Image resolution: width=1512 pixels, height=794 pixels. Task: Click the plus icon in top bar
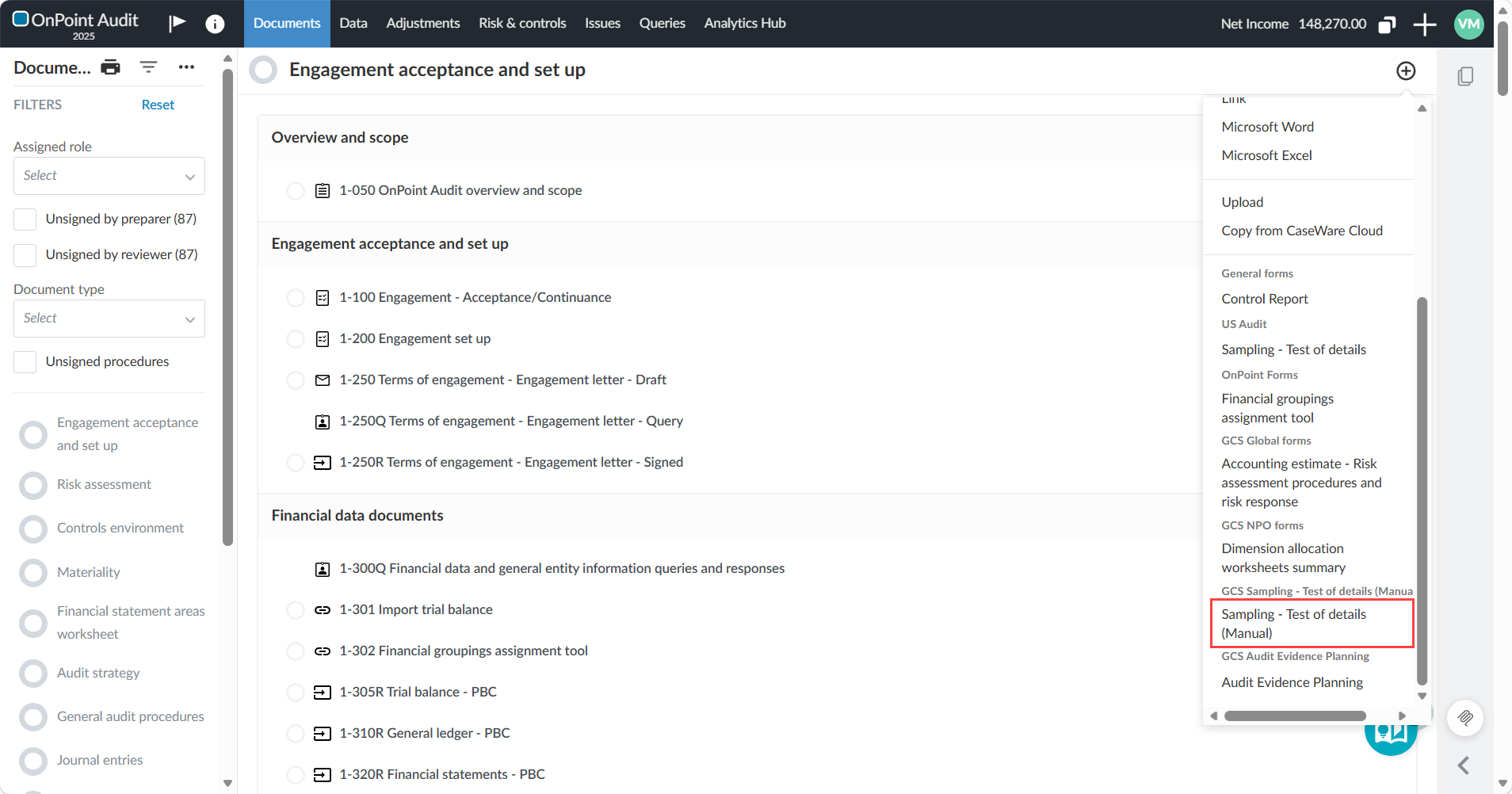point(1425,24)
